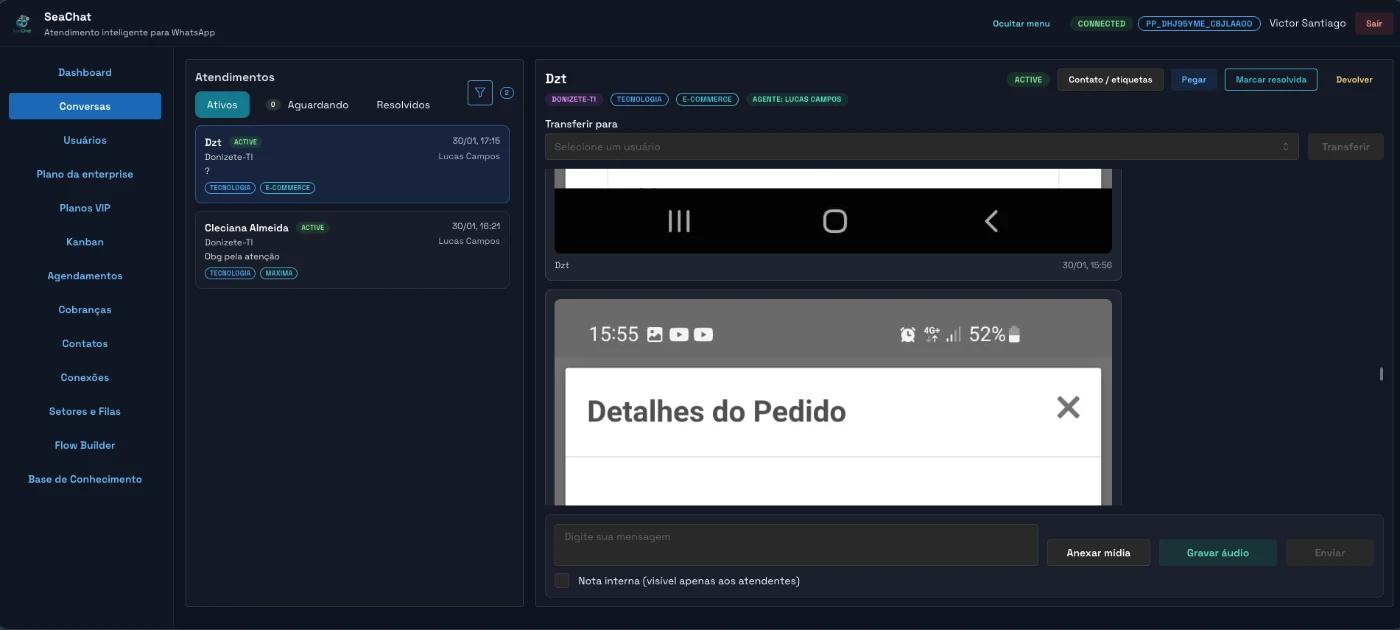This screenshot has width=1400, height=630.
Task: Open the conversations filter funnel icon
Action: (x=480, y=93)
